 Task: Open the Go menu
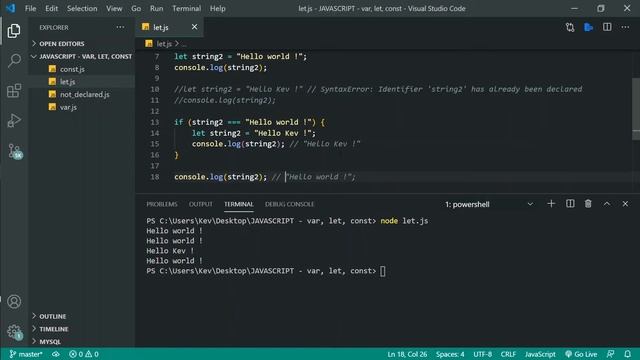[x=136, y=8]
